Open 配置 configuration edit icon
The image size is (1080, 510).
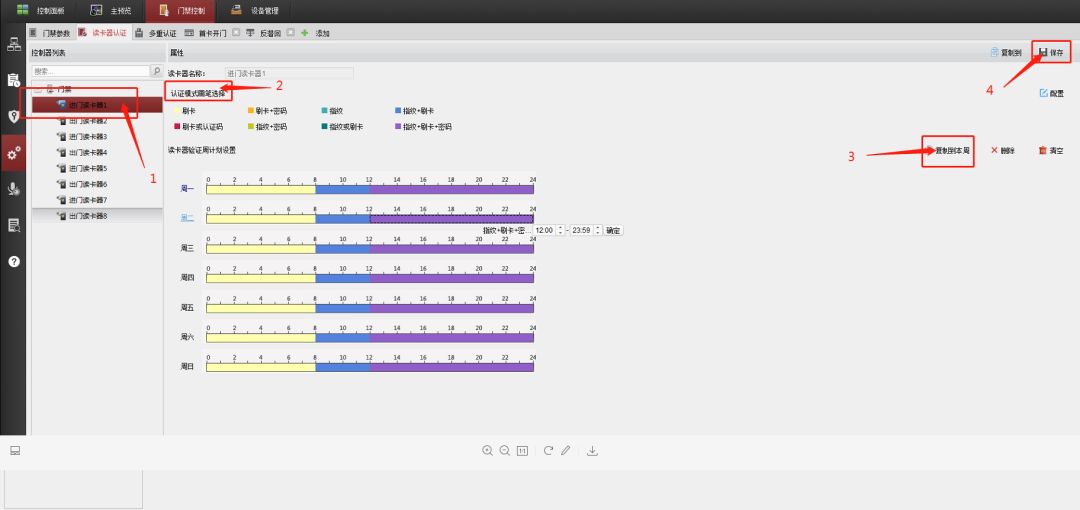click(x=1044, y=93)
